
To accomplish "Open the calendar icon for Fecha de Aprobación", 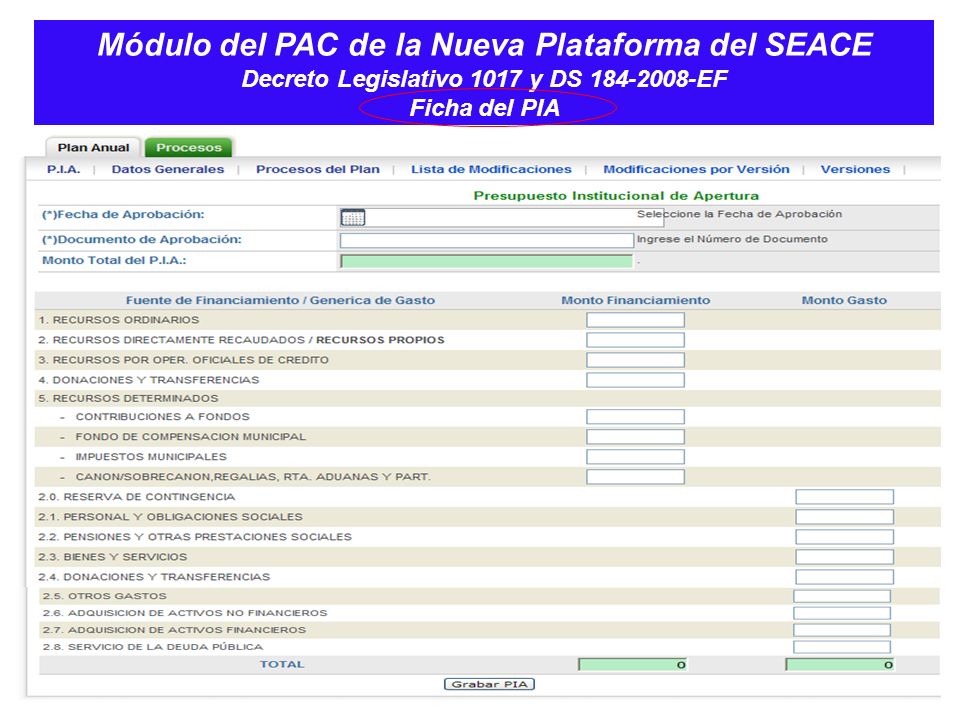I will tap(353, 217).
